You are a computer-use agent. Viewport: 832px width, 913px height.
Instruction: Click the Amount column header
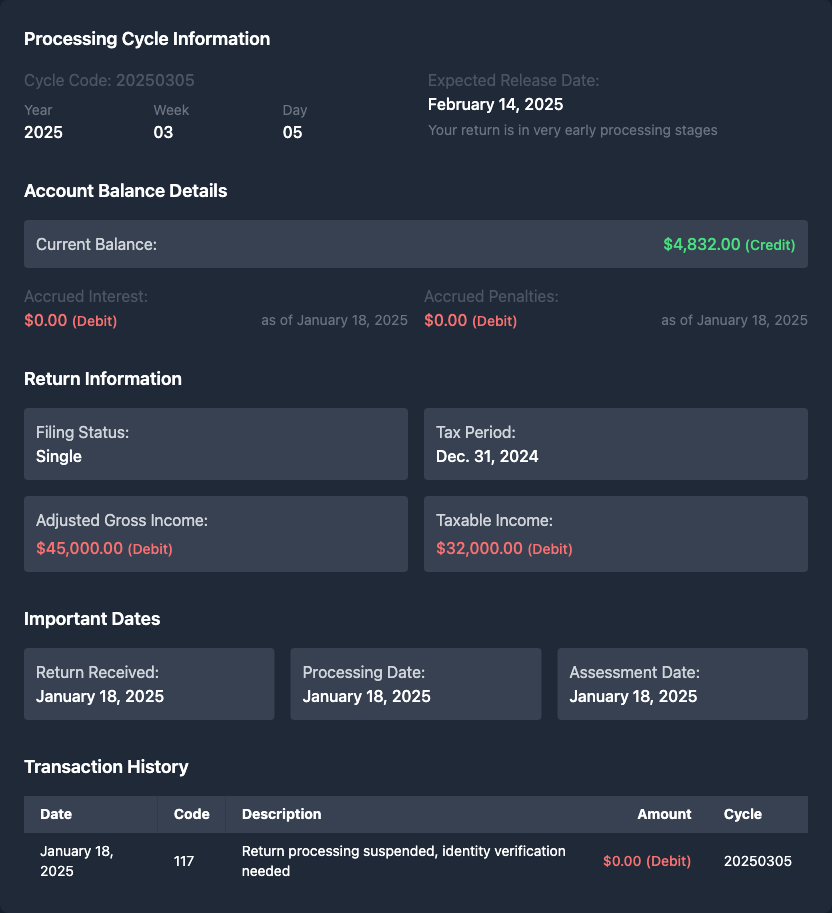coord(664,814)
